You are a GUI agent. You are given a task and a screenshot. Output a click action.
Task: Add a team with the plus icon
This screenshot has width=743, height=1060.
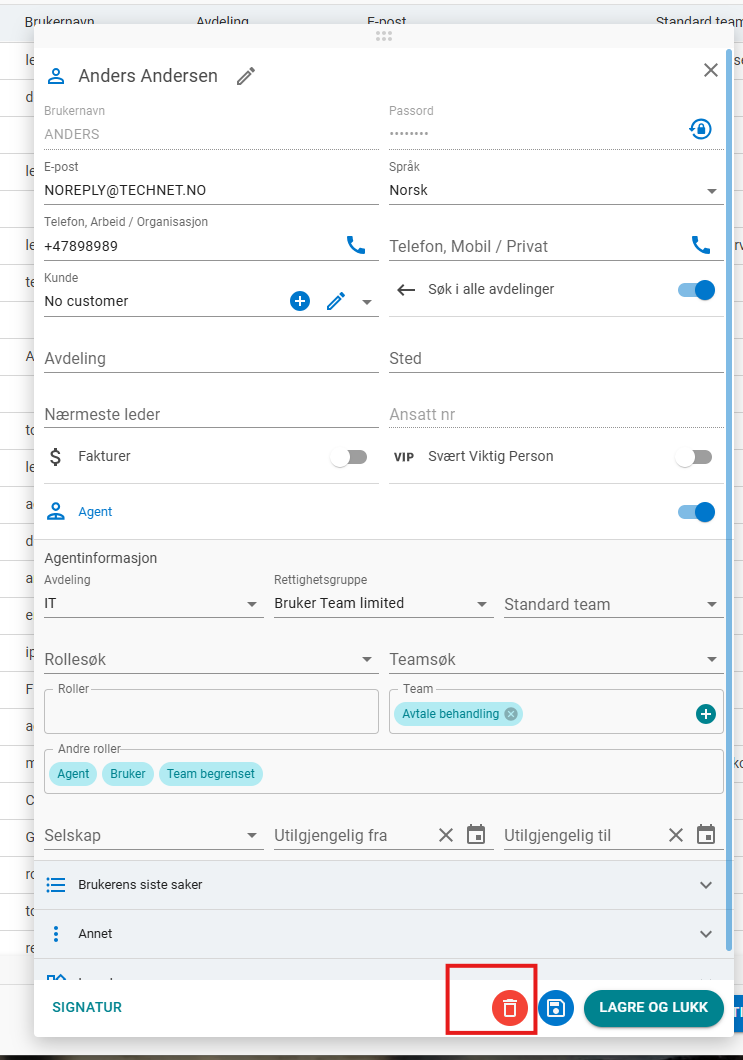click(706, 714)
